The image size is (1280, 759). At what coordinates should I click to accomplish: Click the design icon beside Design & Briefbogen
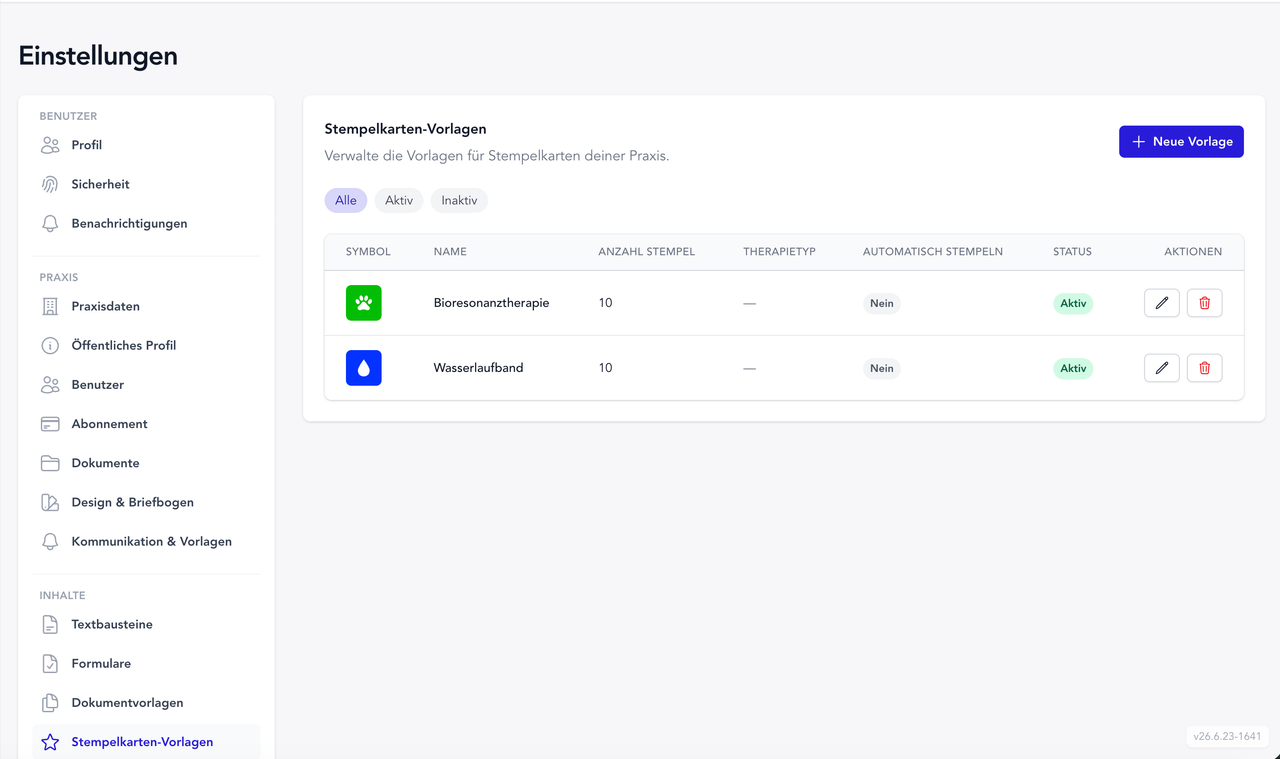coord(50,502)
